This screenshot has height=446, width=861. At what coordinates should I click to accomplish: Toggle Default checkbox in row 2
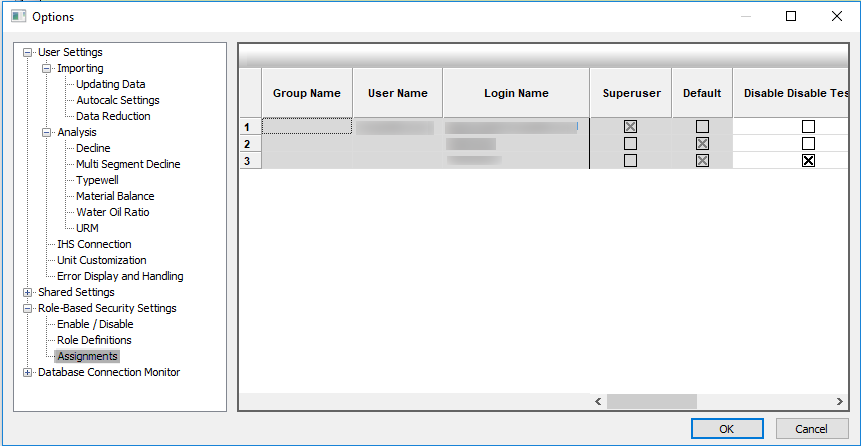coord(702,144)
